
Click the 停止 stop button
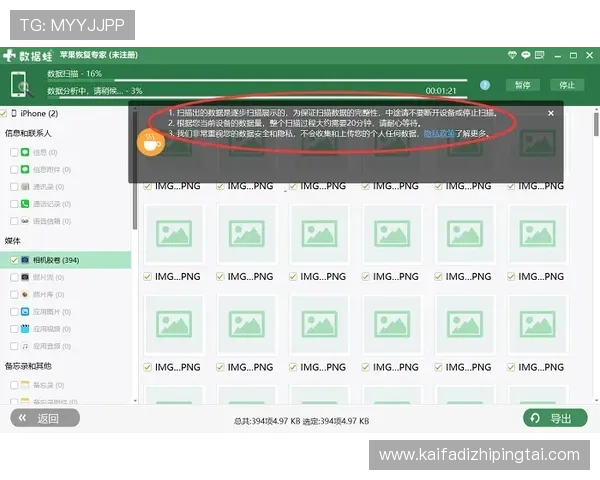click(567, 85)
